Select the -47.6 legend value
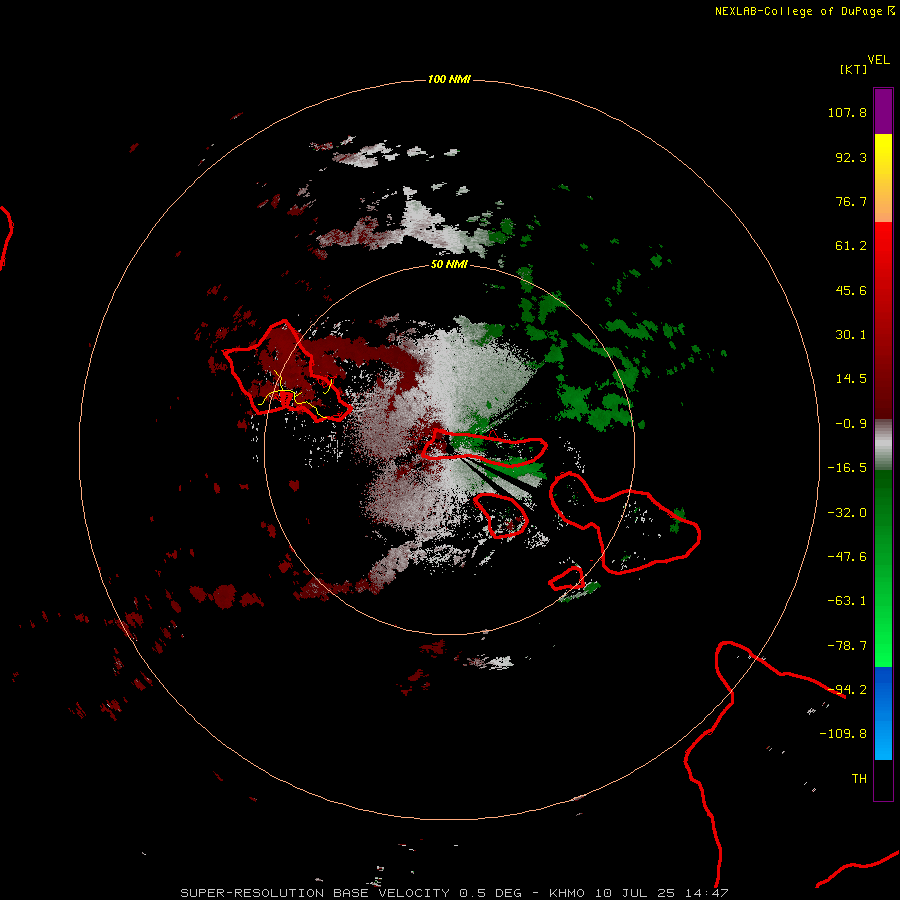Image resolution: width=900 pixels, height=900 pixels. [847, 557]
